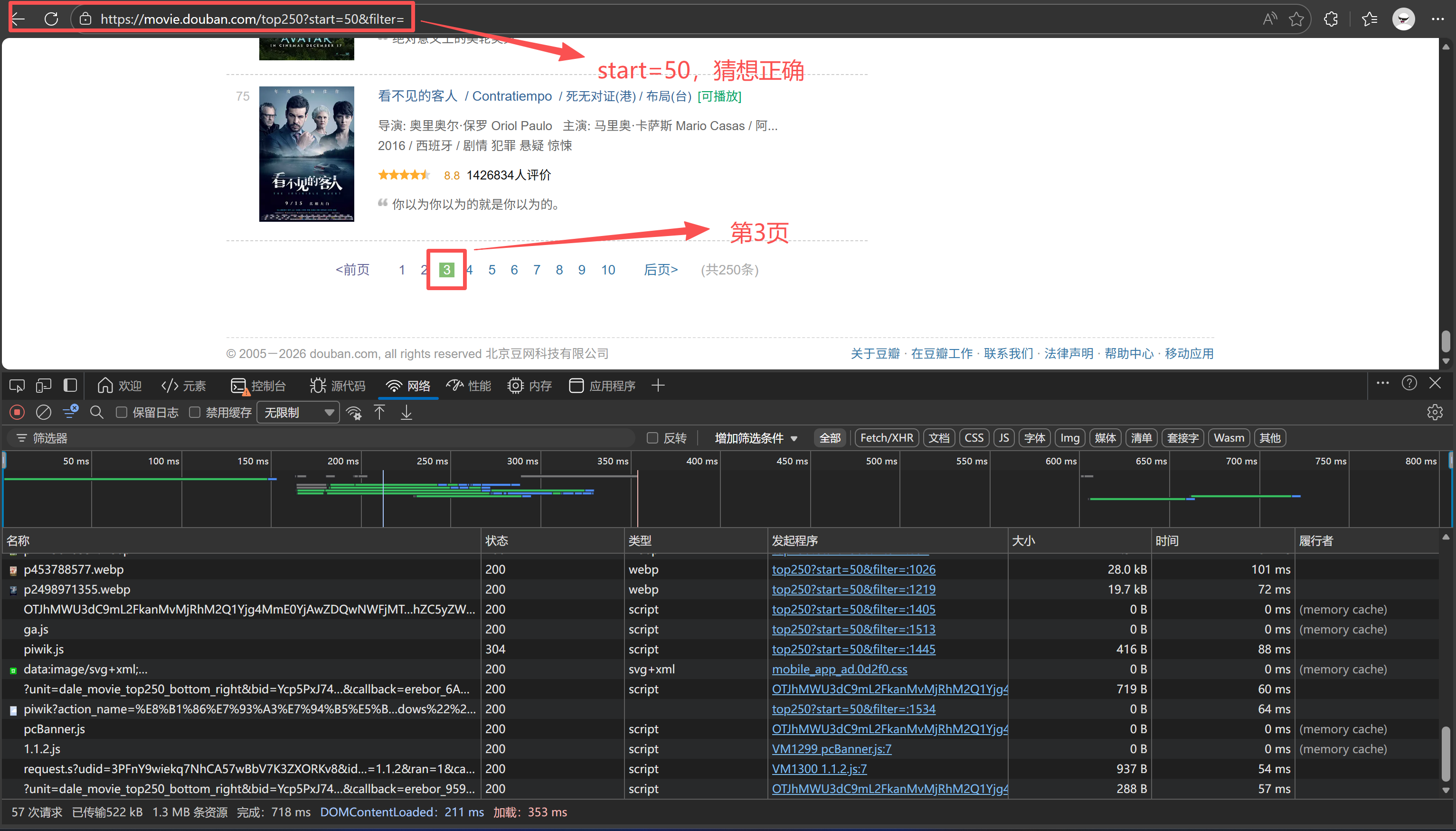
Task: Switch to the 欢迎 DevTools tab
Action: (x=119, y=386)
